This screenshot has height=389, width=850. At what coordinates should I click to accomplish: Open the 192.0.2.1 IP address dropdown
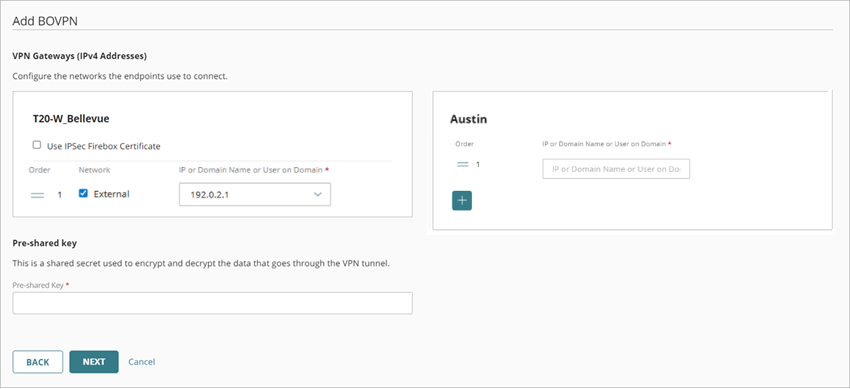pyautogui.click(x=255, y=194)
